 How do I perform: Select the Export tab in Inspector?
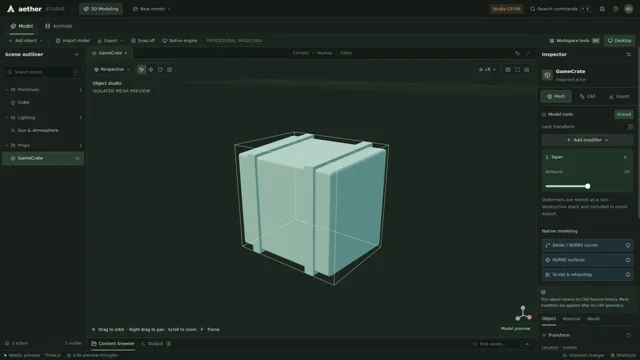click(x=619, y=97)
